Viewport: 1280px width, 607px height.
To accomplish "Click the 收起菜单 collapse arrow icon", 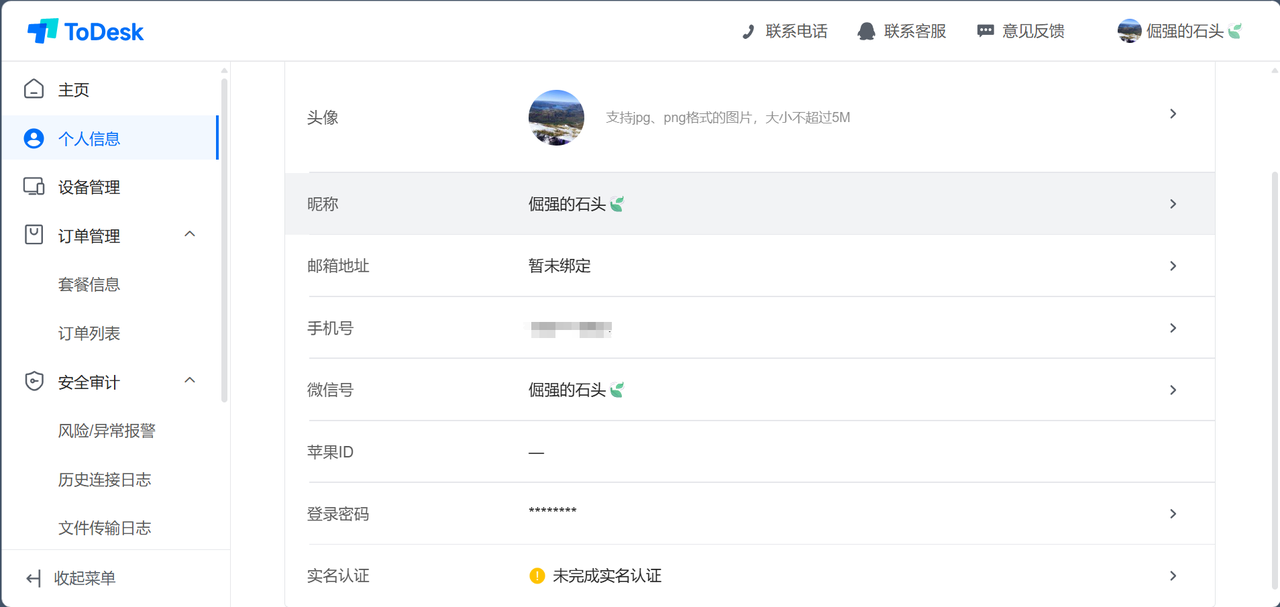I will (x=33, y=578).
